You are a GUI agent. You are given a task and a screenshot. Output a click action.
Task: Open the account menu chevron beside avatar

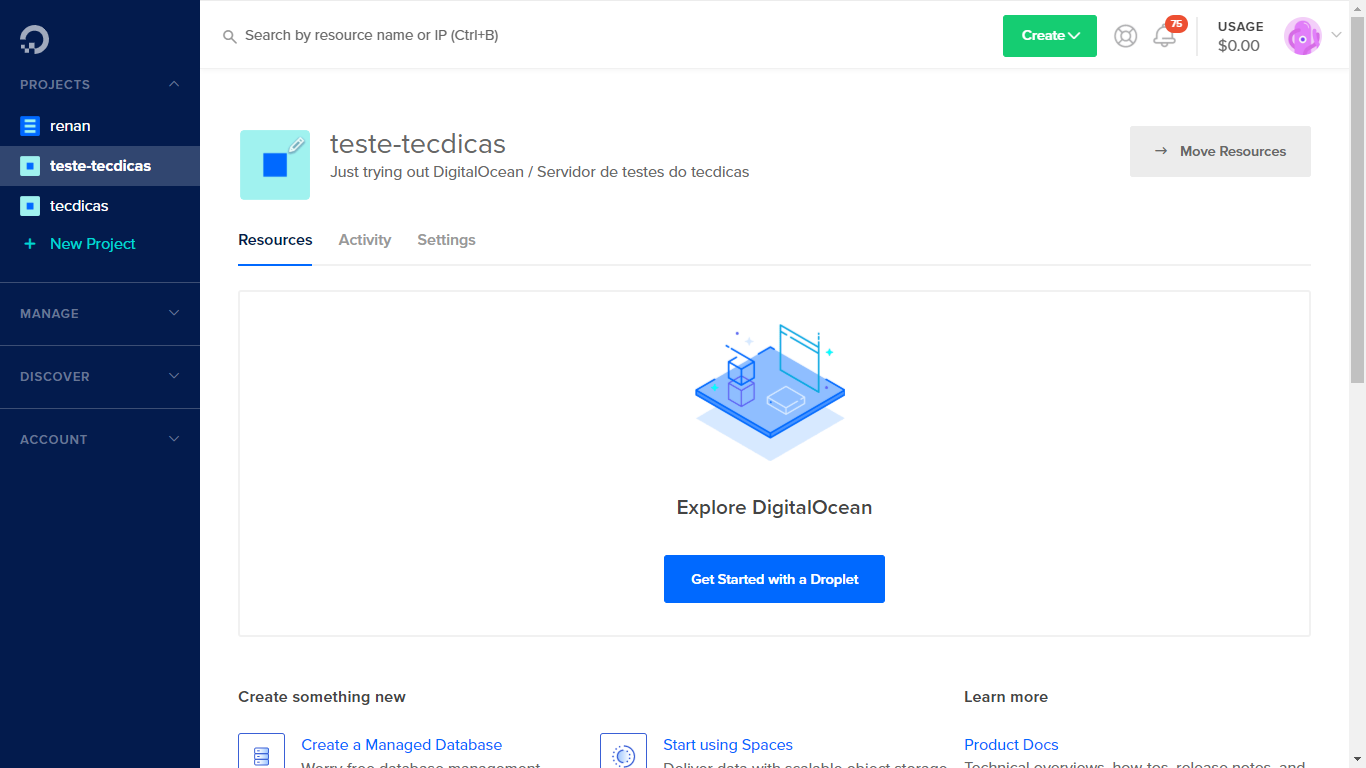1336,36
